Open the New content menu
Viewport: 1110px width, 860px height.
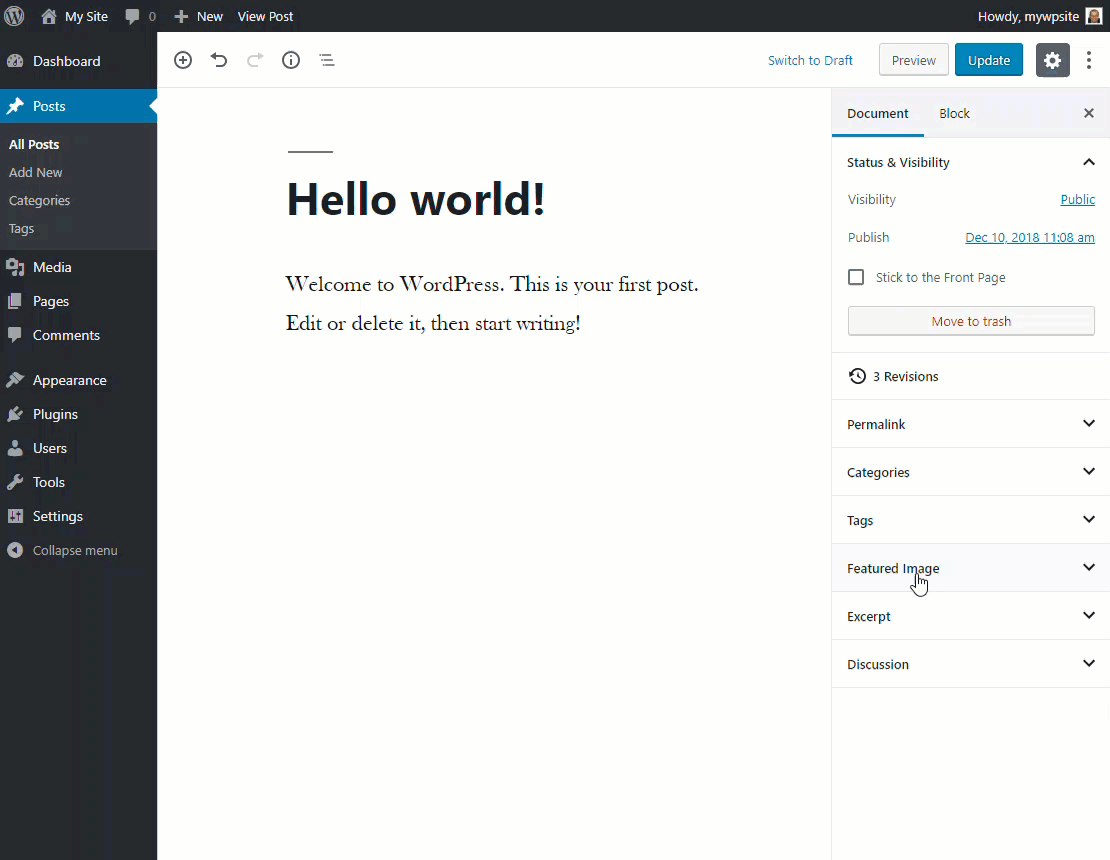pos(198,16)
